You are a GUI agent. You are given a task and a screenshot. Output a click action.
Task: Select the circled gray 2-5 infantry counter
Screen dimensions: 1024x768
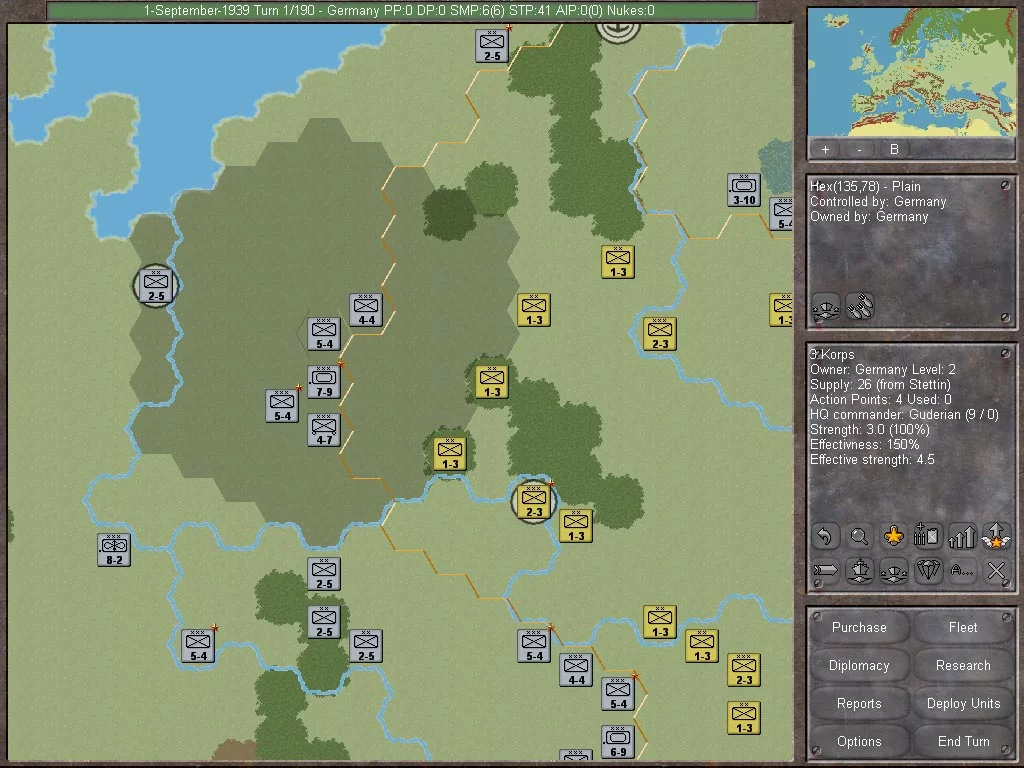(x=156, y=286)
